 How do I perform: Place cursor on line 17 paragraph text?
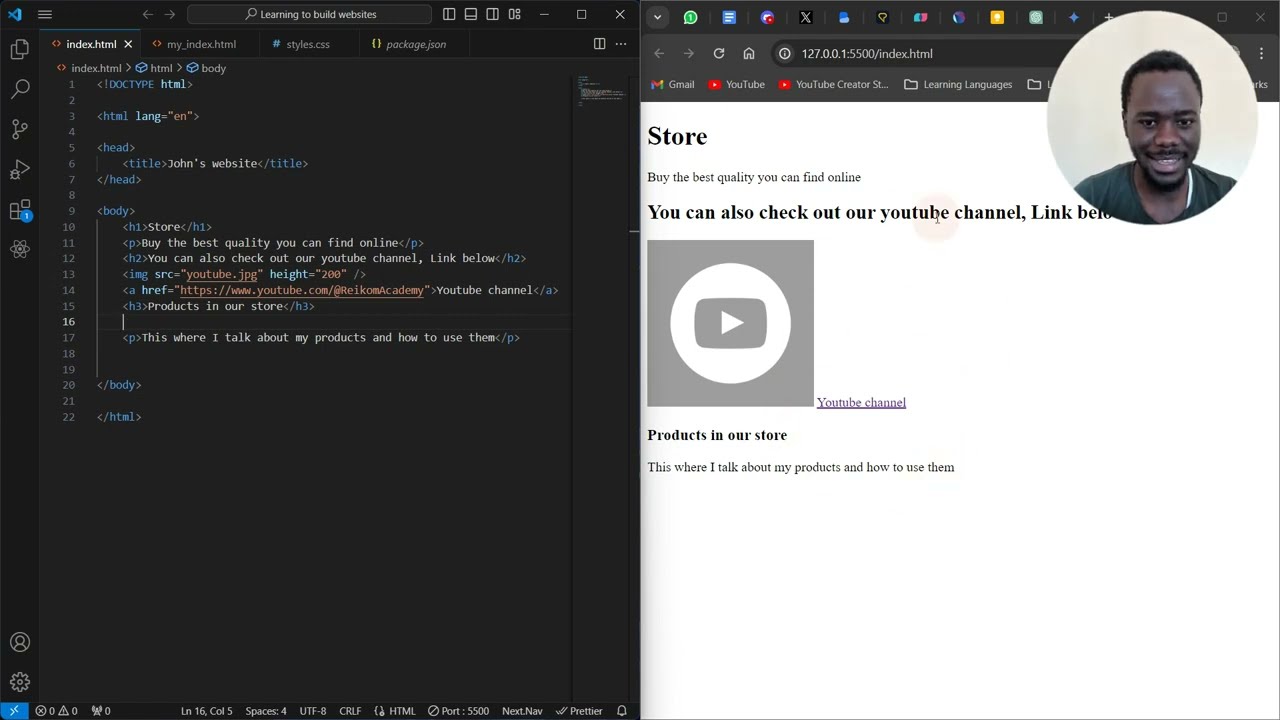point(318,338)
